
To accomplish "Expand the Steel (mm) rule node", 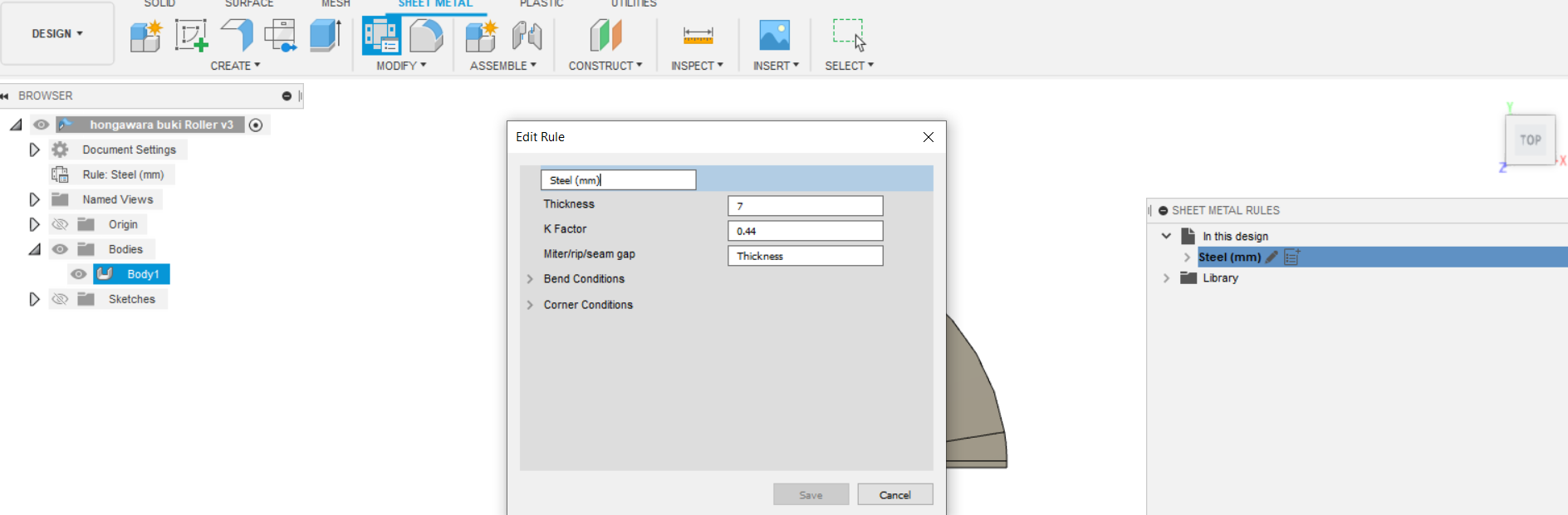I will pyautogui.click(x=1188, y=257).
